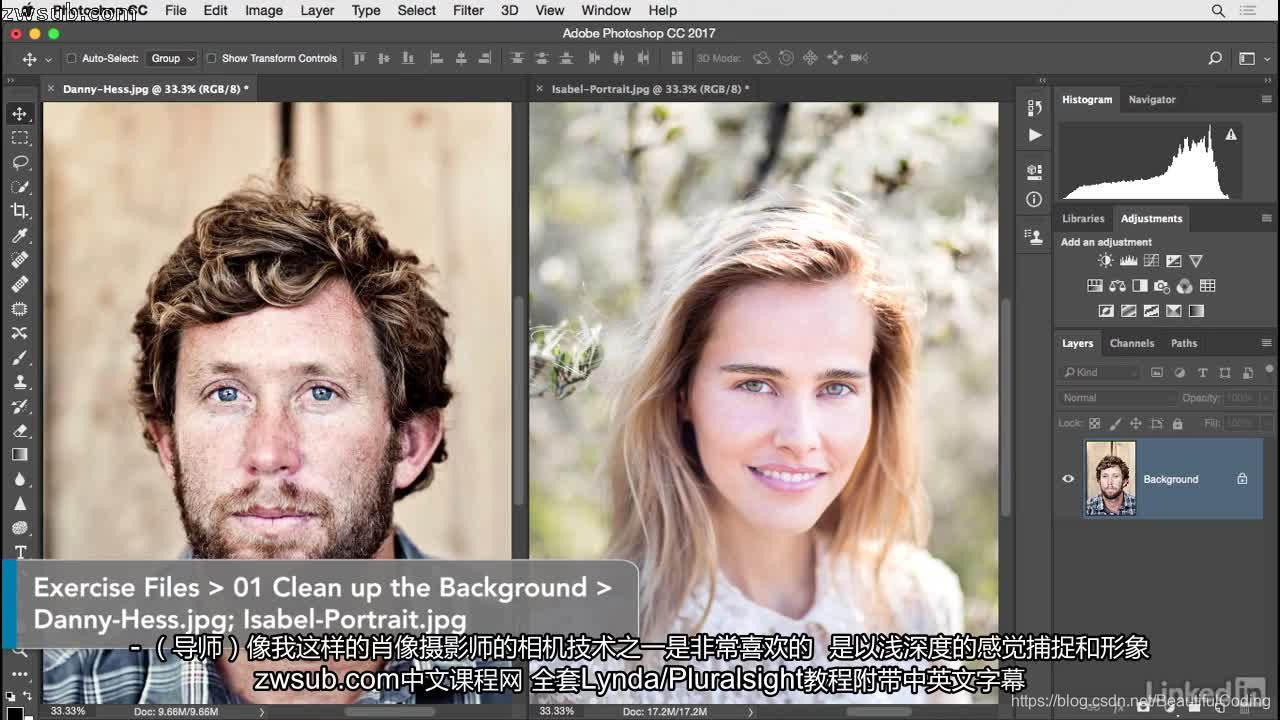Viewport: 1280px width, 720px height.
Task: Select the Spot Healing Brush tool
Action: tap(20, 260)
